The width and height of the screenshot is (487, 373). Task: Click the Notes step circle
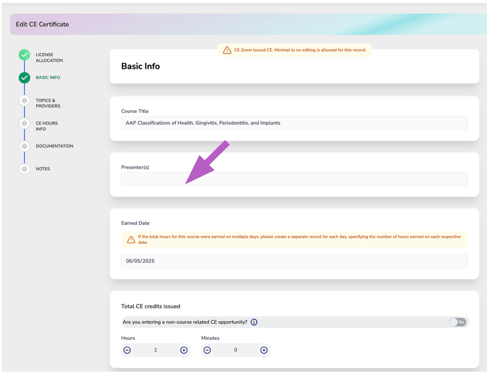click(24, 169)
